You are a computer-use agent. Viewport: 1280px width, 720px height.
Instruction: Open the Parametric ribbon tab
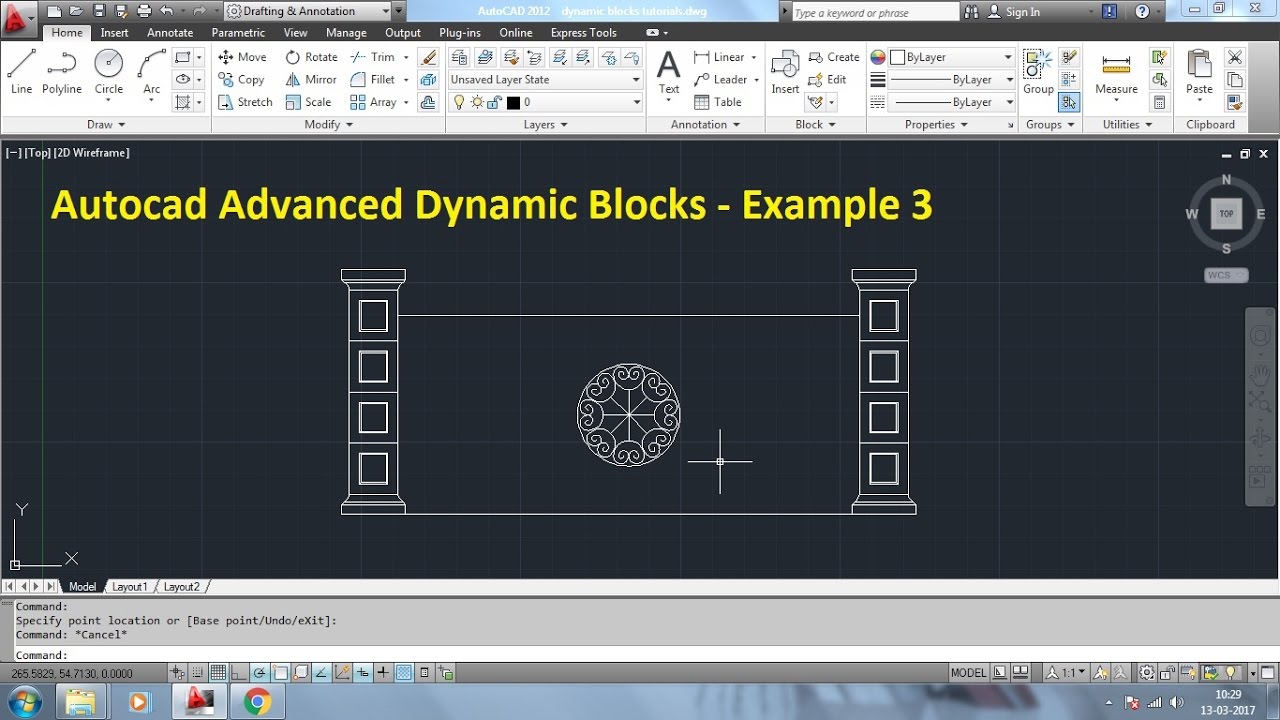pyautogui.click(x=238, y=33)
